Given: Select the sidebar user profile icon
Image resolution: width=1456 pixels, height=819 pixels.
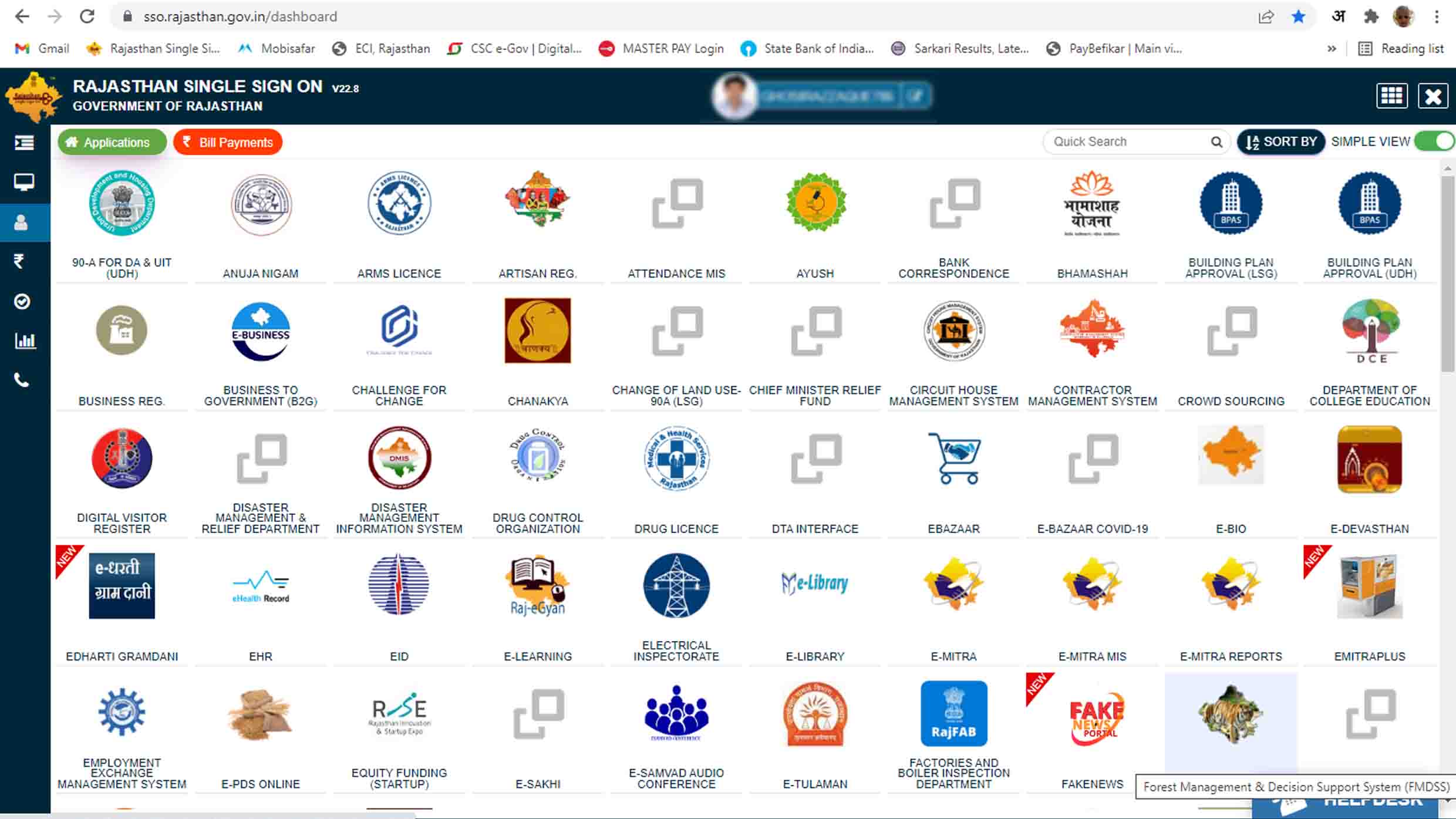Looking at the screenshot, I should tap(21, 223).
